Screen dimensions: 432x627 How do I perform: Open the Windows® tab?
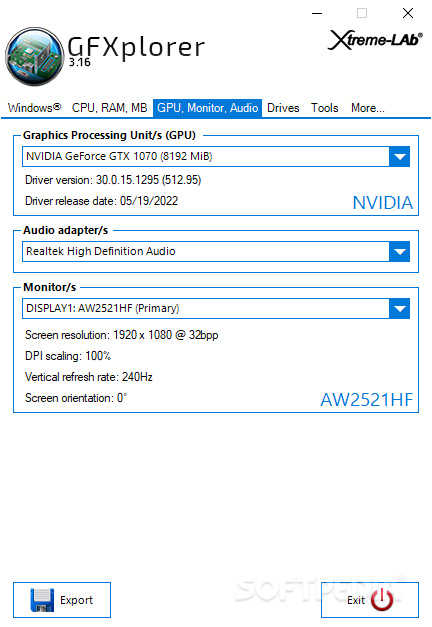pos(34,108)
